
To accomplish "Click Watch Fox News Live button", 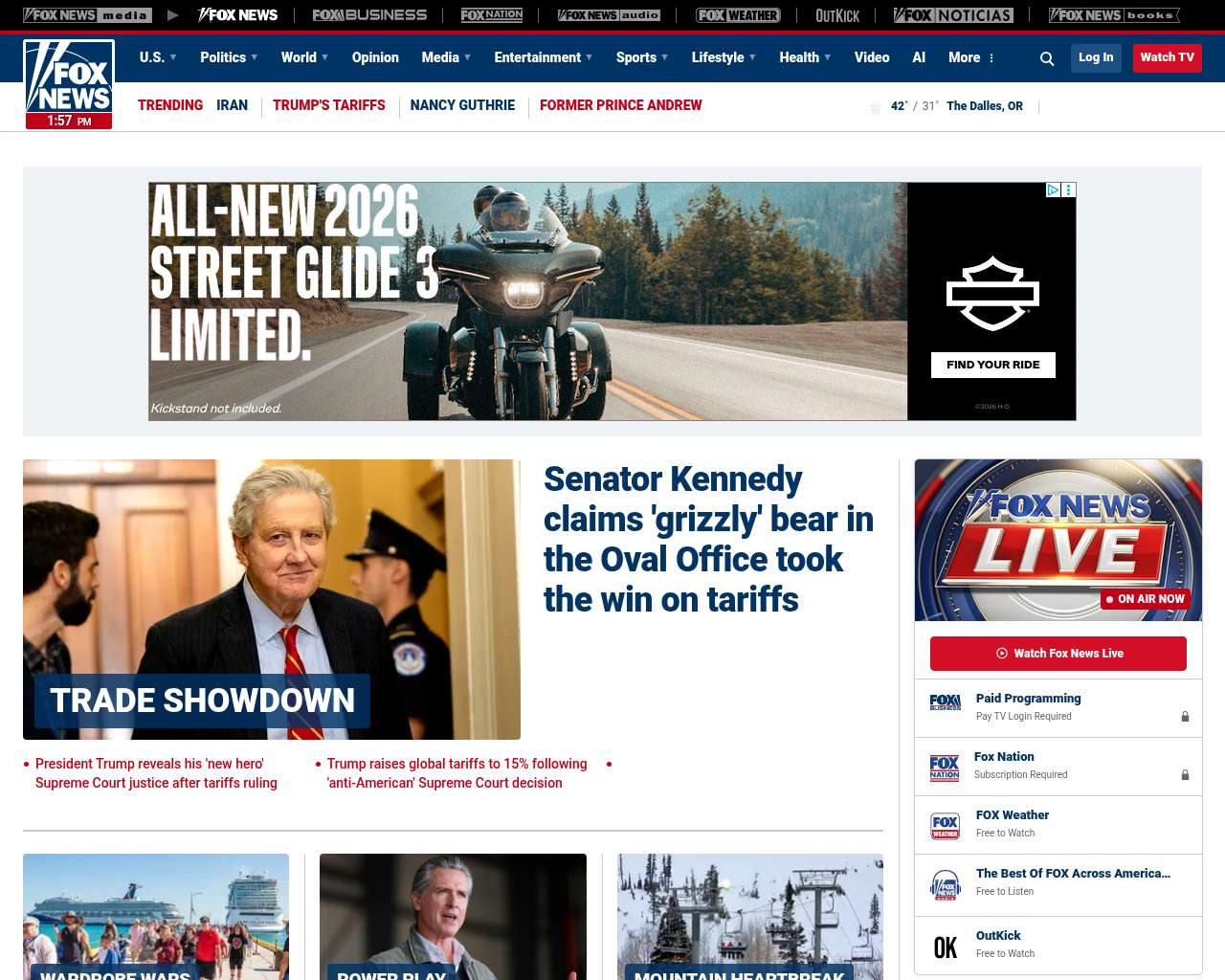I will (1058, 654).
